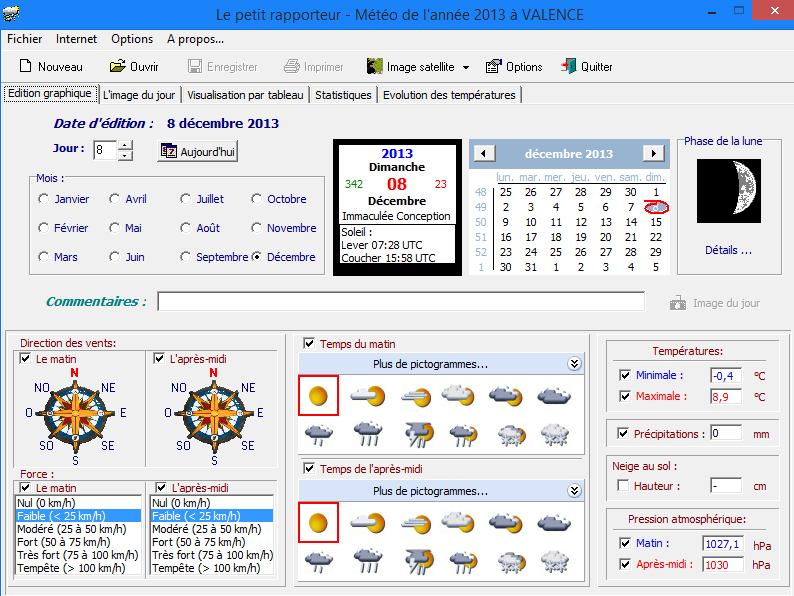Select heavy rain afternoon pictogram
Viewport: 794px width, 596px height.
pos(368,561)
